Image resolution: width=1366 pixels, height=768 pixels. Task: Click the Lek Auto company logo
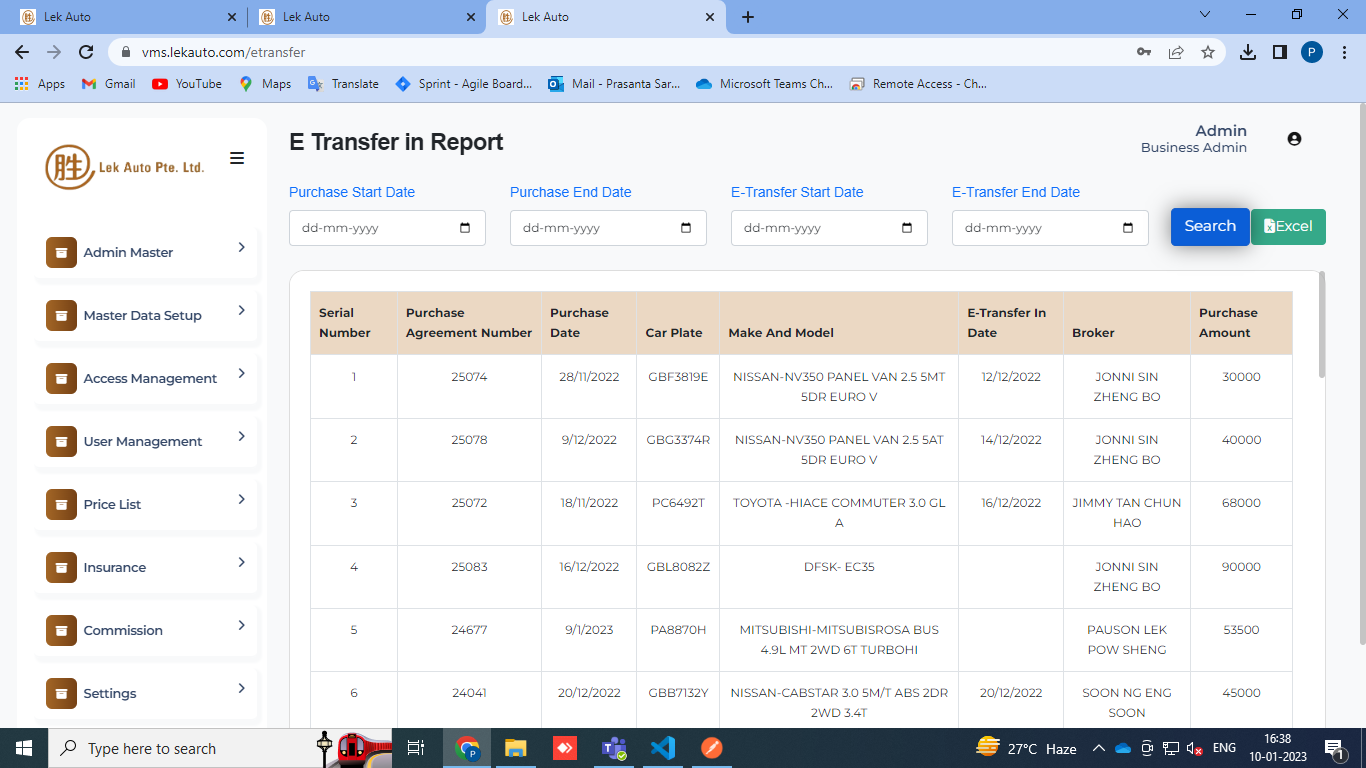point(125,166)
